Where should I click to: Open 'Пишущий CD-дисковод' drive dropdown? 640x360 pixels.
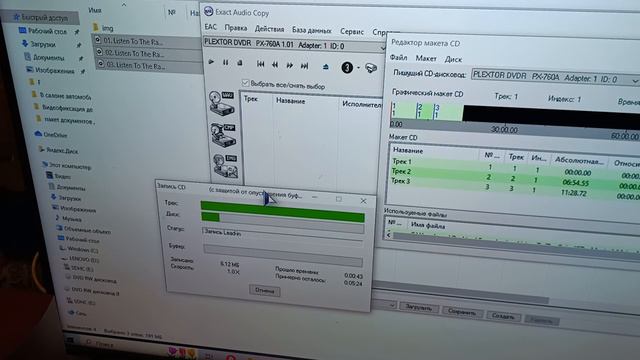coord(635,81)
